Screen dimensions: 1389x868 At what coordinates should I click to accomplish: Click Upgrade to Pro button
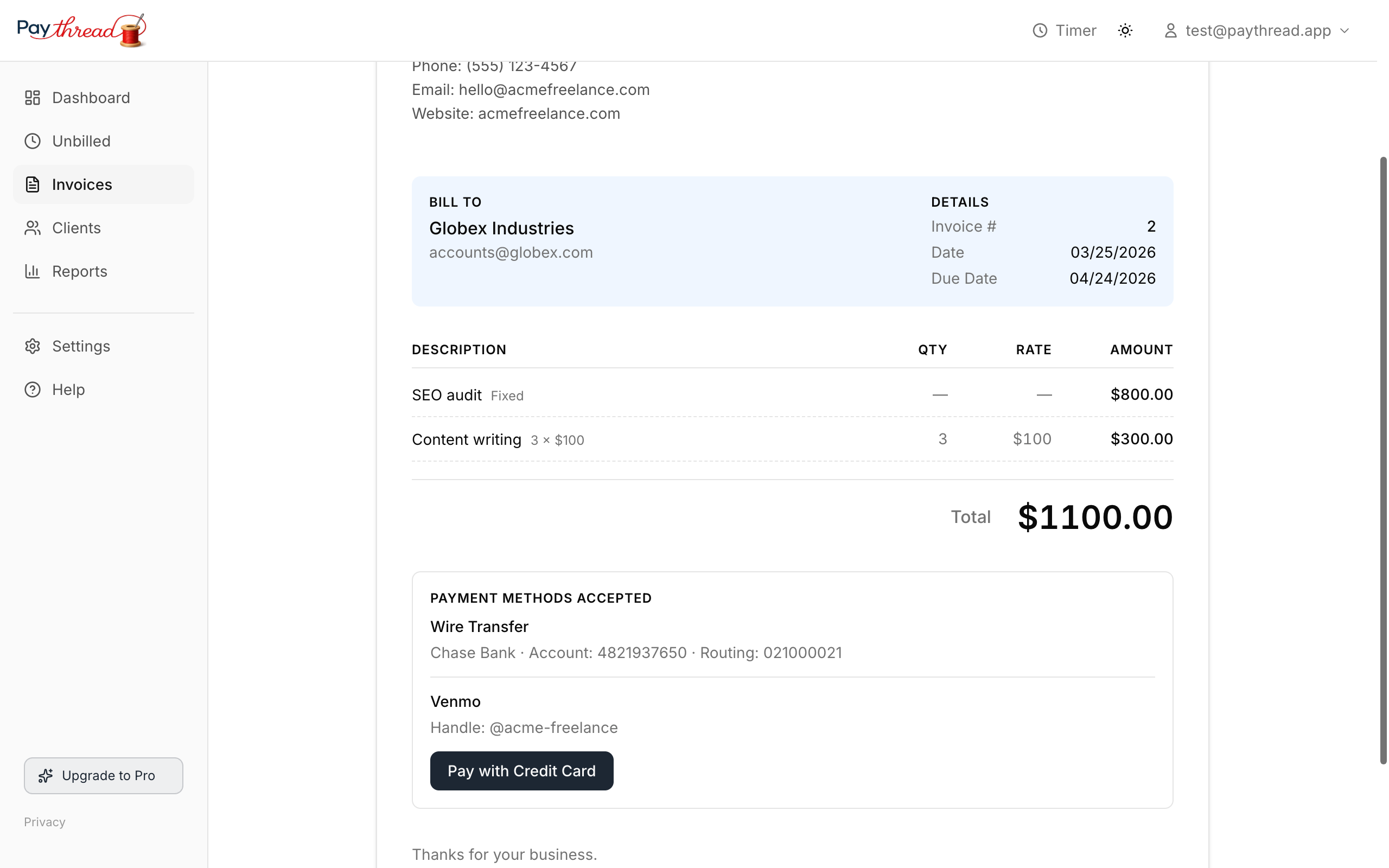point(103,776)
